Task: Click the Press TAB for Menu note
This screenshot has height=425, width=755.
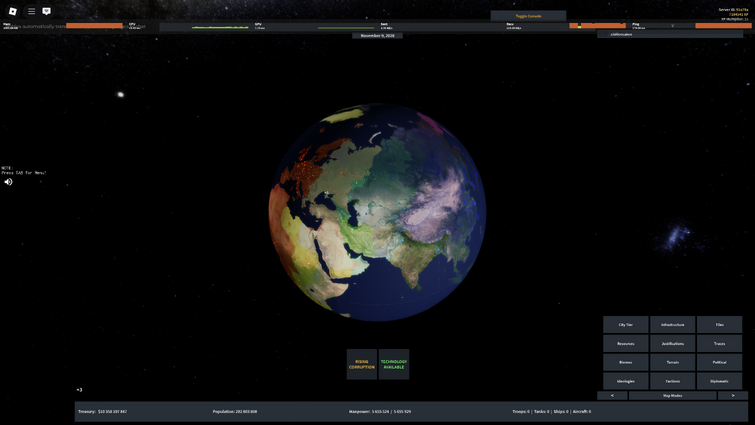Action: [24, 173]
